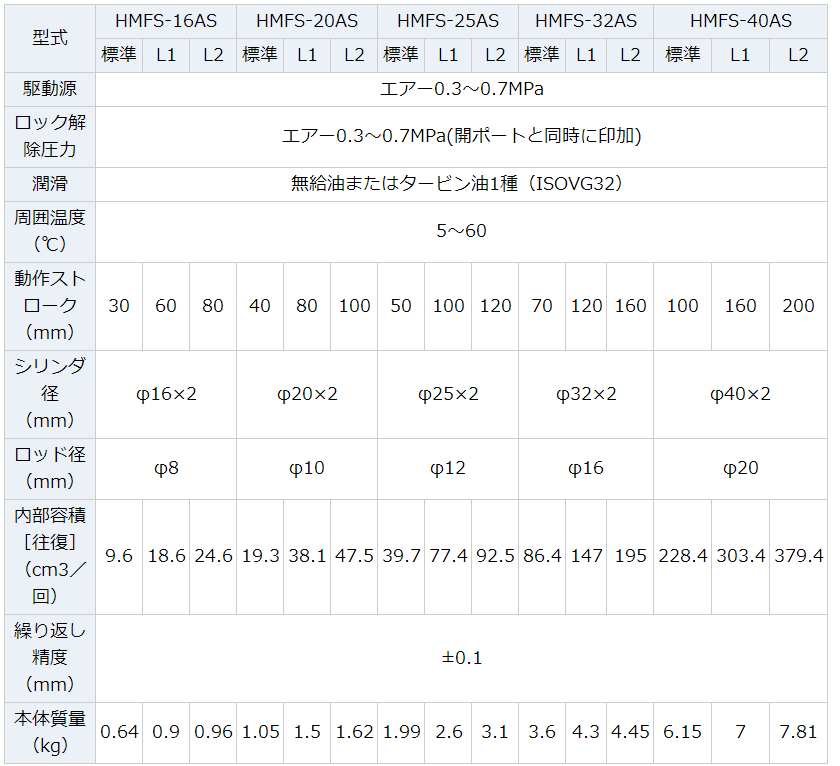Click body mass value 0.96

[x=213, y=733]
